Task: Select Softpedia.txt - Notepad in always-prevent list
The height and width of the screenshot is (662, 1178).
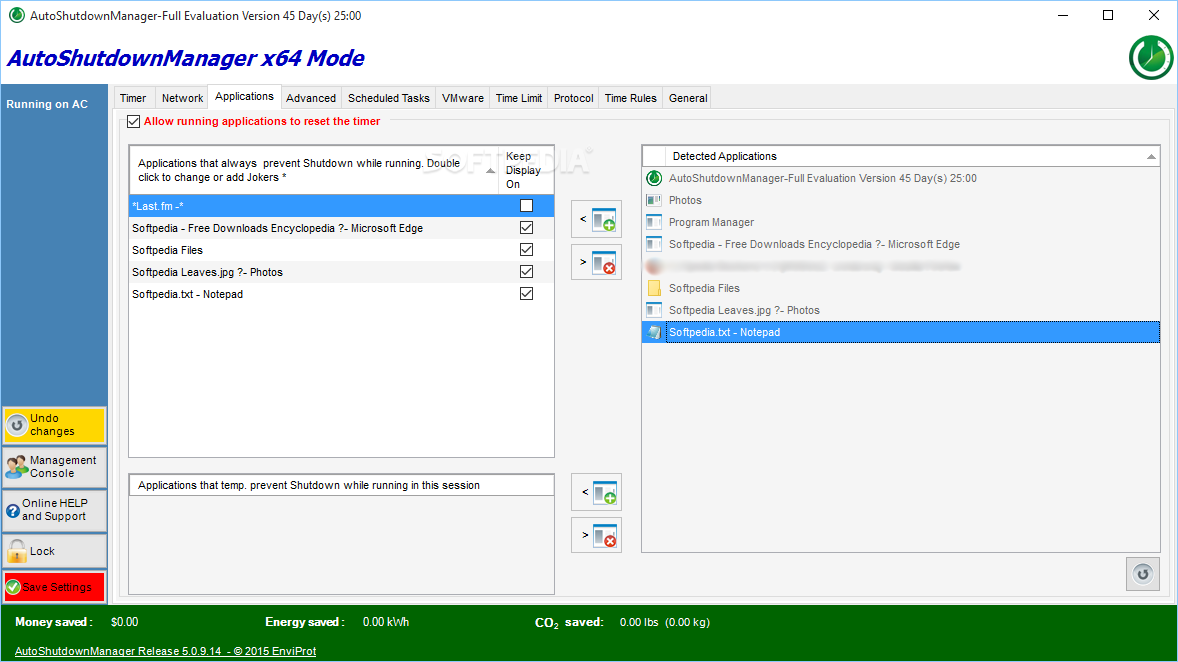Action: (341, 294)
